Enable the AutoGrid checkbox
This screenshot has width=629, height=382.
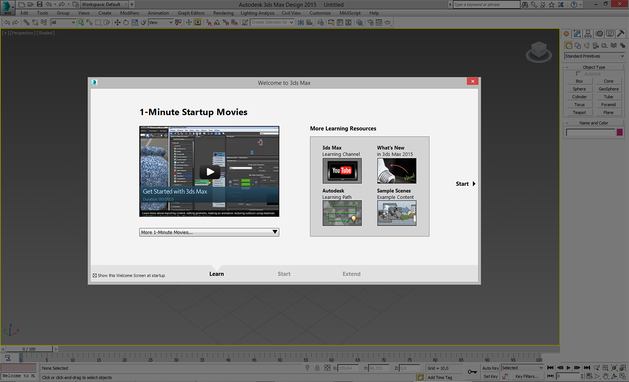577,74
